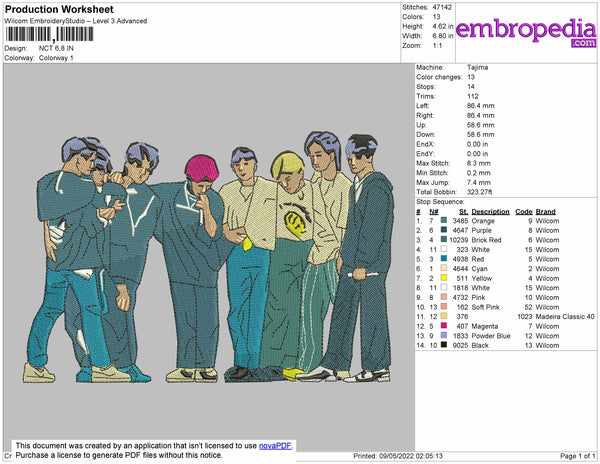
Task: Click the Width value 6.80 in
Action: click(443, 36)
